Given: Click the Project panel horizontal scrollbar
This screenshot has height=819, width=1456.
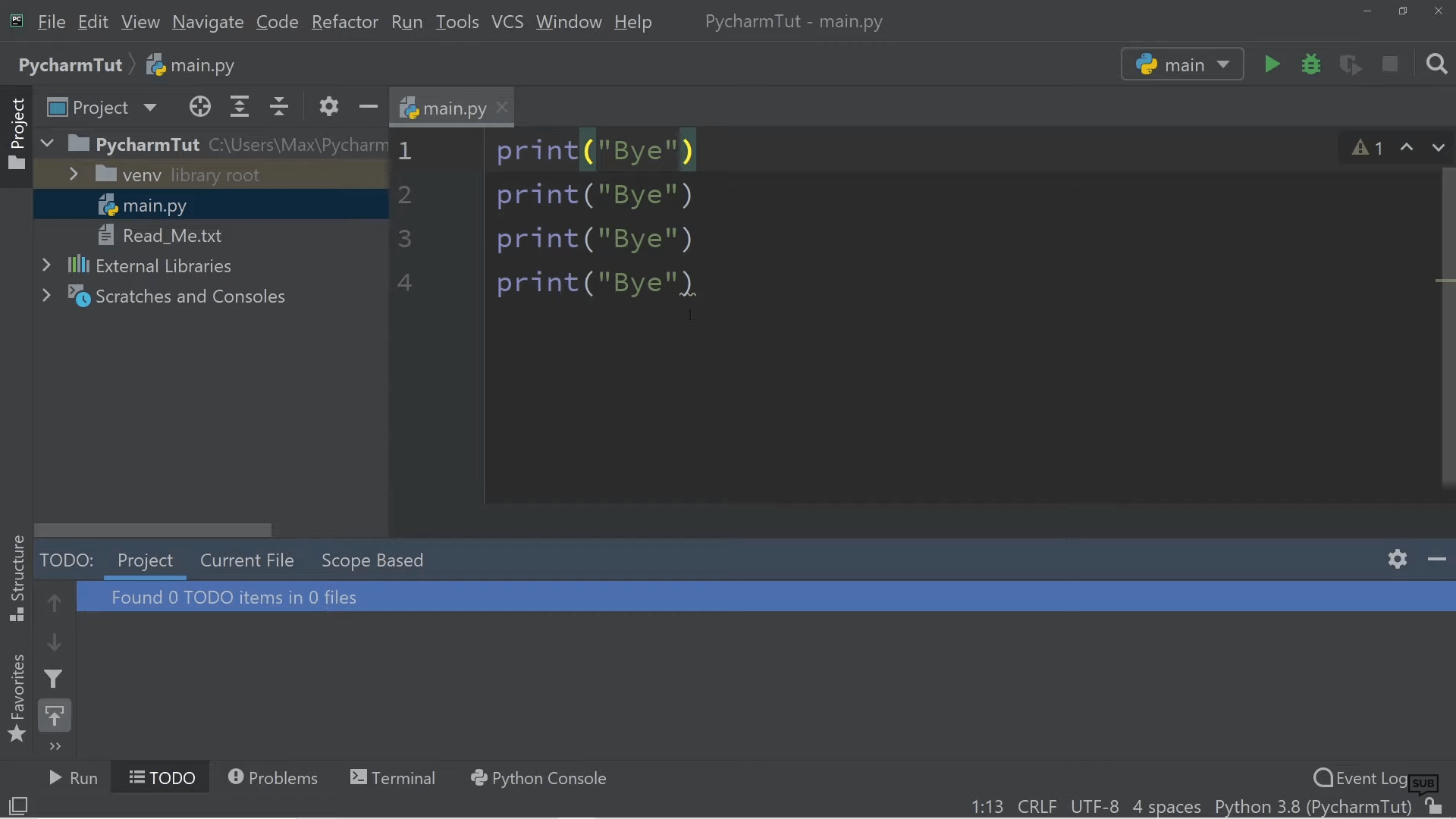Looking at the screenshot, I should coord(153,529).
